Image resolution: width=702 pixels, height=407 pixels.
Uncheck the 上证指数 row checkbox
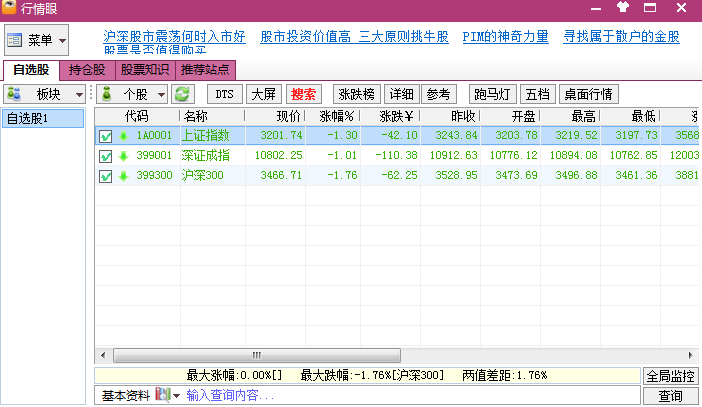coord(105,136)
